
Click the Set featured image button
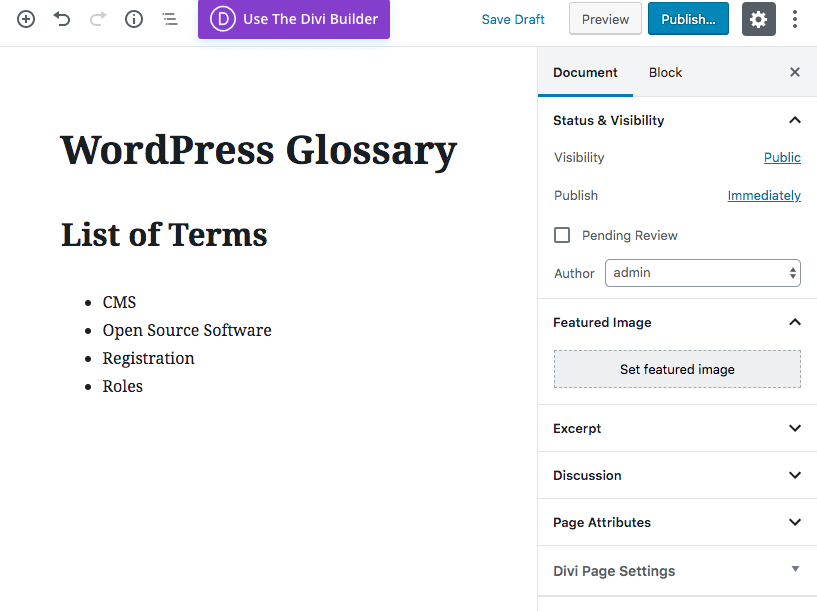tap(677, 369)
